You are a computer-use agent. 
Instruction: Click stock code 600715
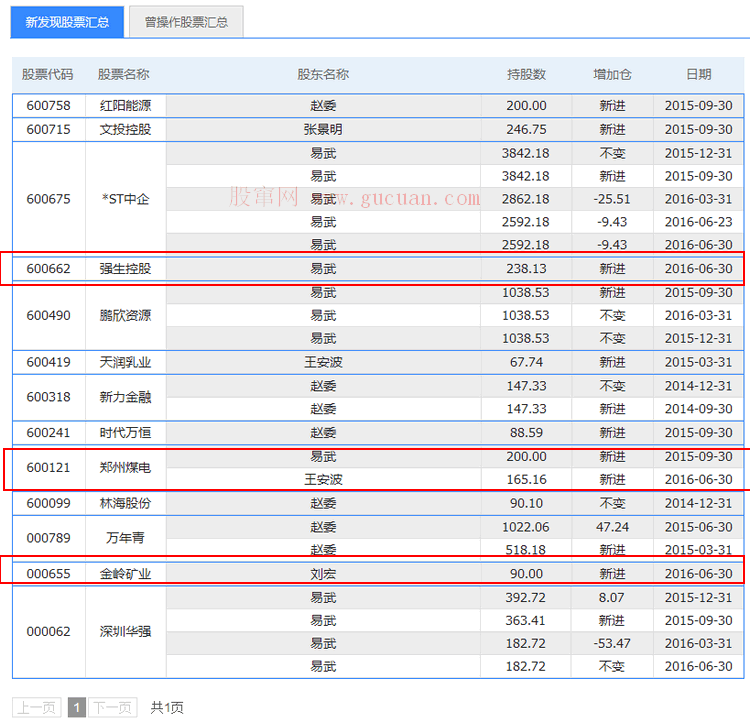(x=48, y=130)
